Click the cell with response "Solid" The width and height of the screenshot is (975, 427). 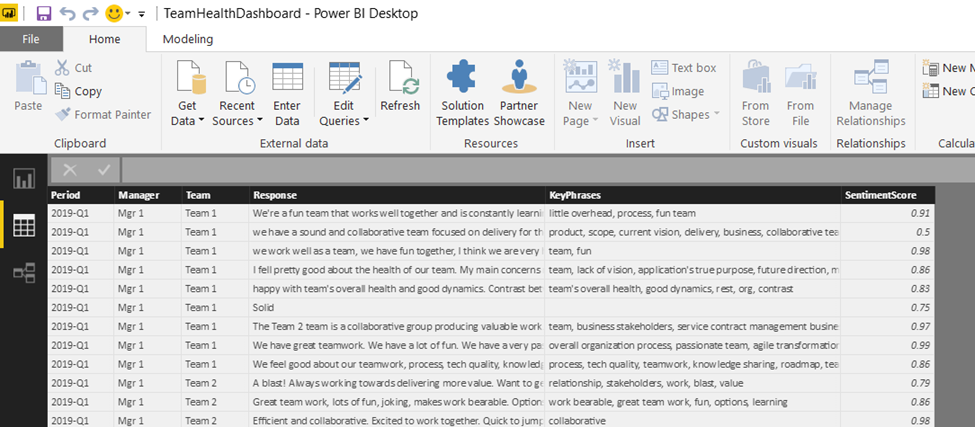click(x=397, y=308)
